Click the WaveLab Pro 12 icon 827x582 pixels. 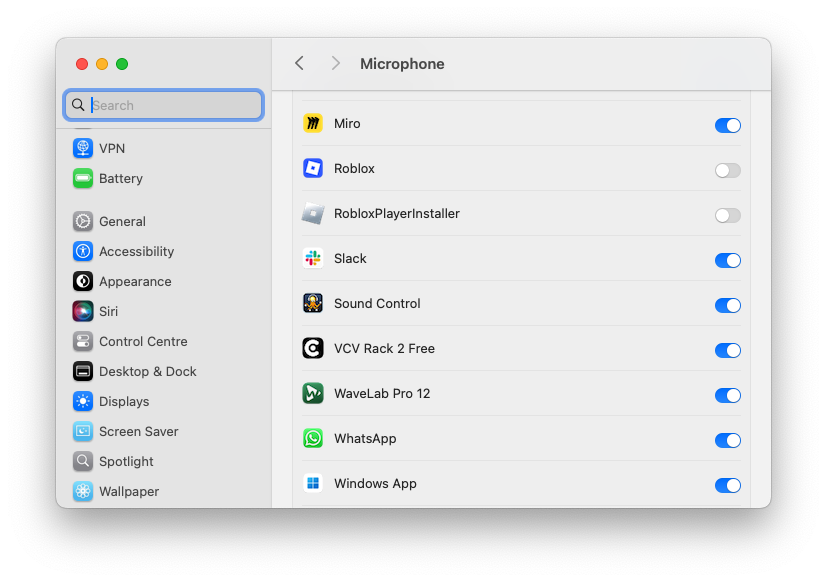click(313, 394)
